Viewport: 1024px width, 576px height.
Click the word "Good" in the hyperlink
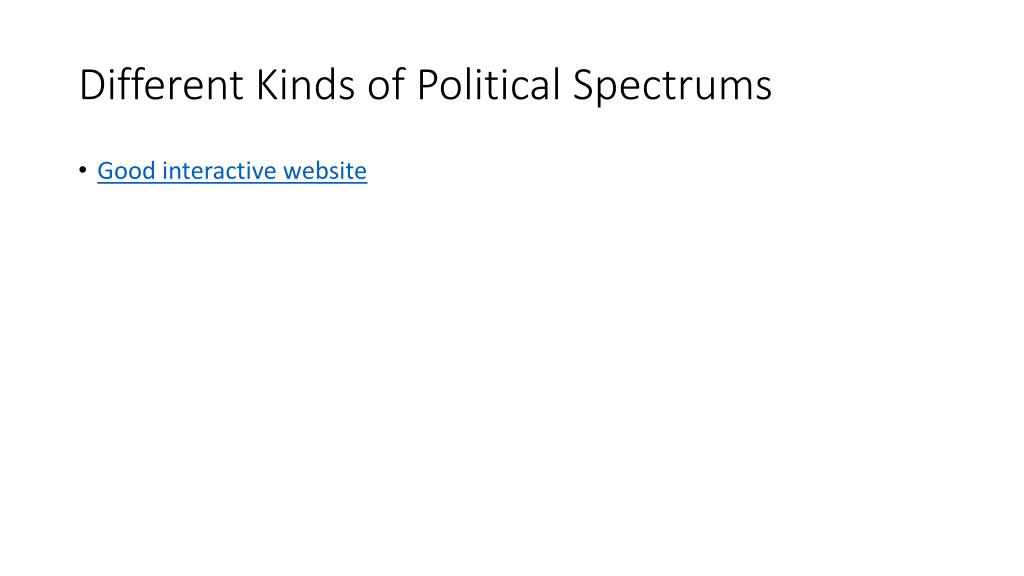pyautogui.click(x=127, y=170)
